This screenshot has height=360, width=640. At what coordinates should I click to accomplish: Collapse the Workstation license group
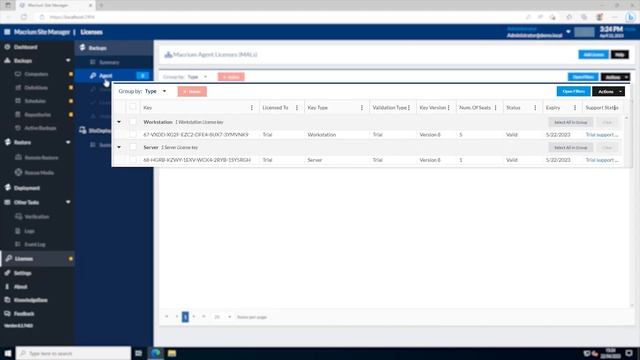119,122
